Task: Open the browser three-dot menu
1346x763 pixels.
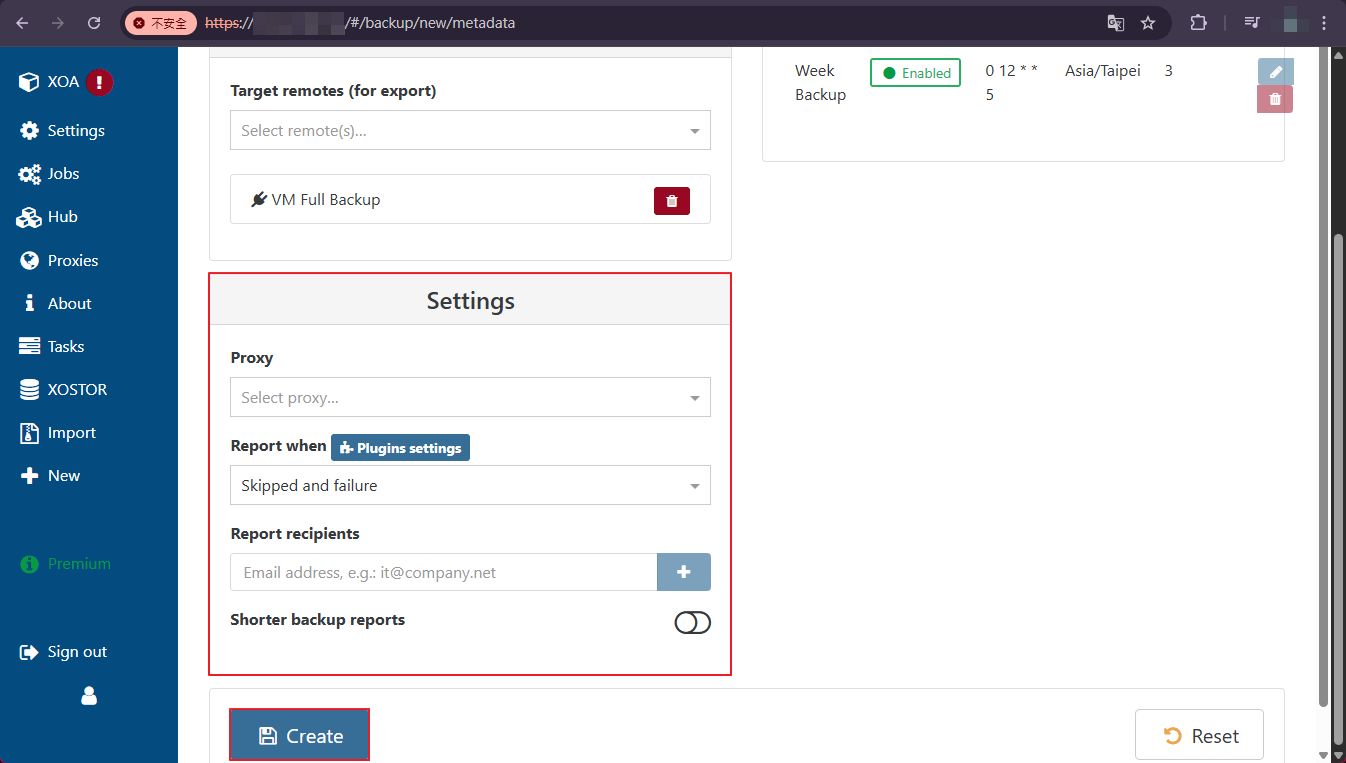Action: (x=1325, y=22)
